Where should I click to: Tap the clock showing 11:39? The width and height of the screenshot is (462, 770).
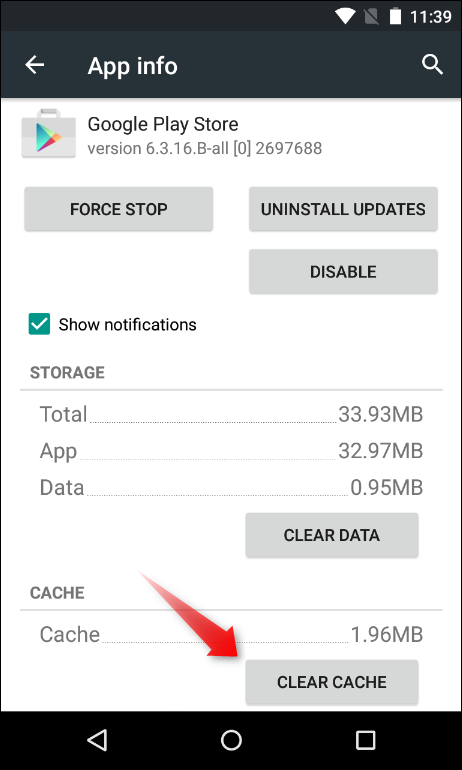[430, 16]
